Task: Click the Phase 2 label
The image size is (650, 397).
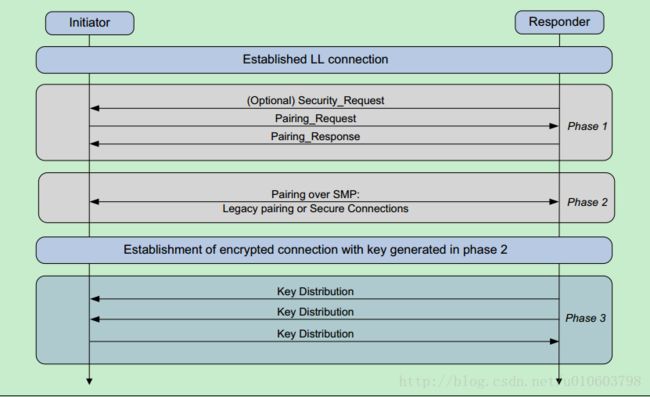Action: coord(587,202)
